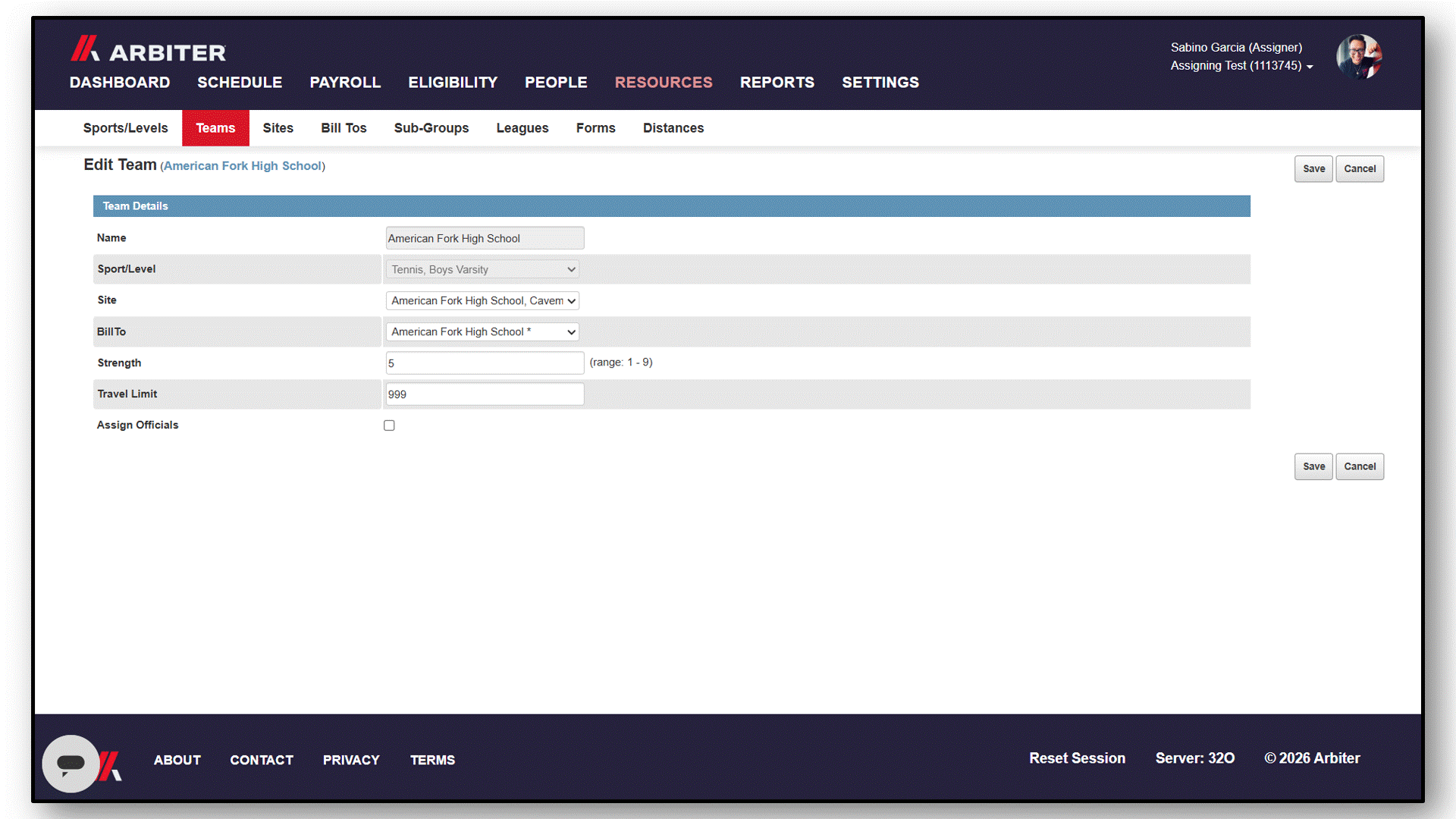Open the Privacy footer link
1456x819 pixels.
click(x=351, y=760)
